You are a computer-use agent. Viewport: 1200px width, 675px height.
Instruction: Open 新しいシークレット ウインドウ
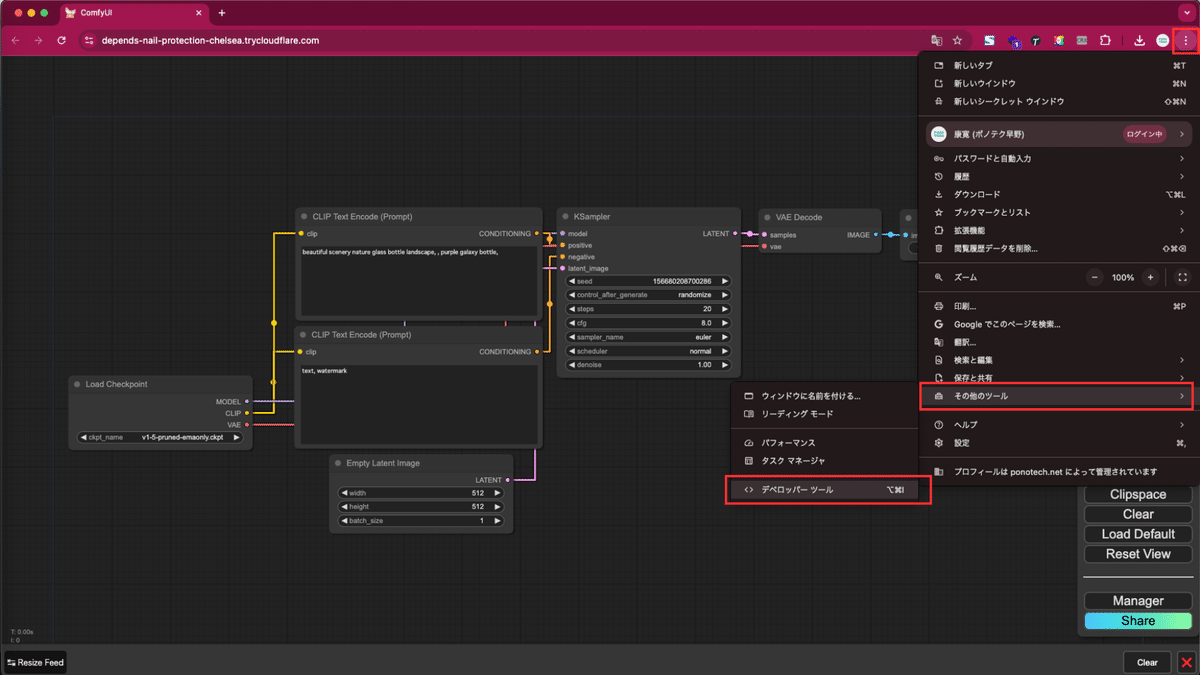point(1059,102)
